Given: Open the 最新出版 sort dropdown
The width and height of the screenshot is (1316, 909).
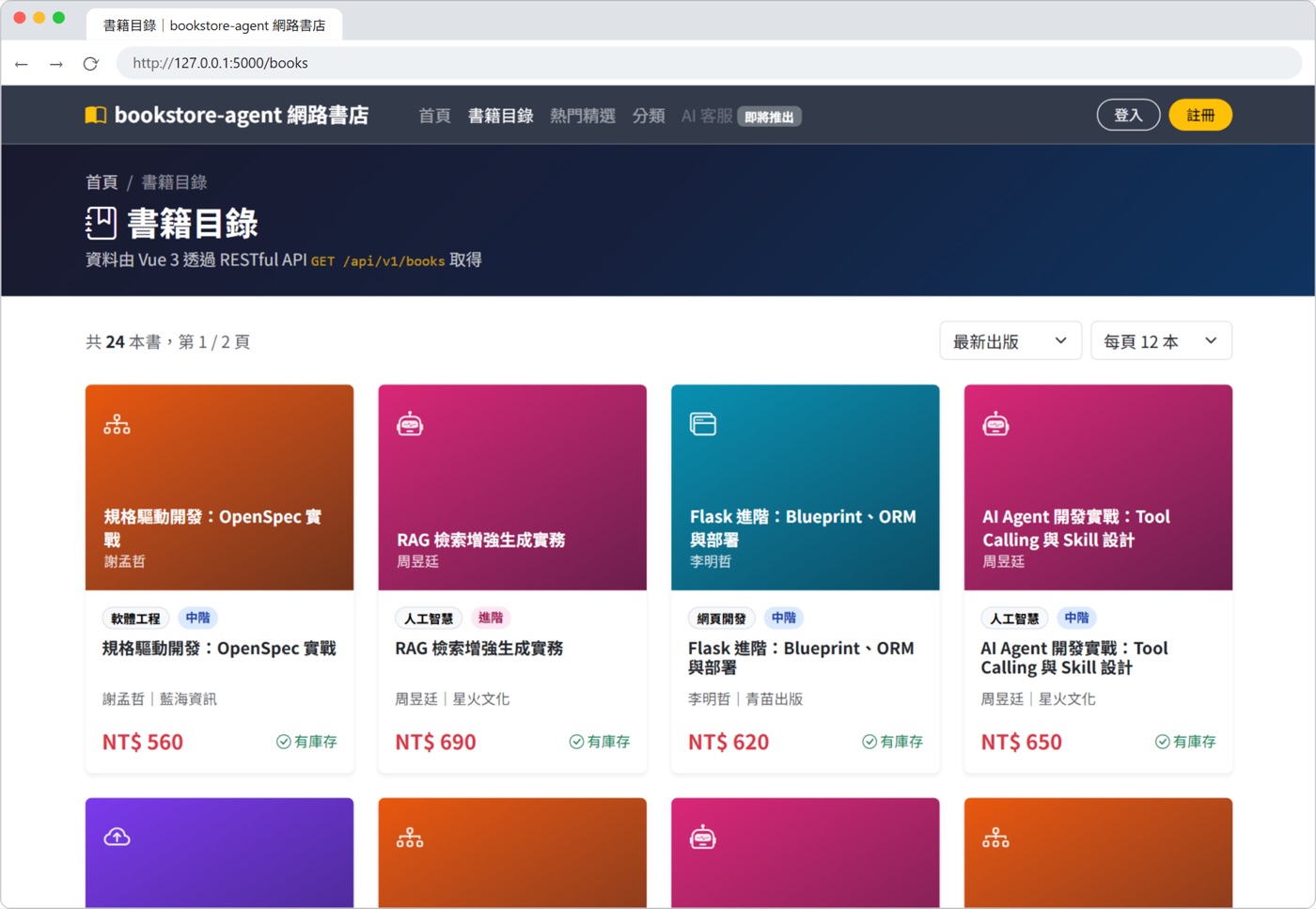Looking at the screenshot, I should [x=1010, y=341].
